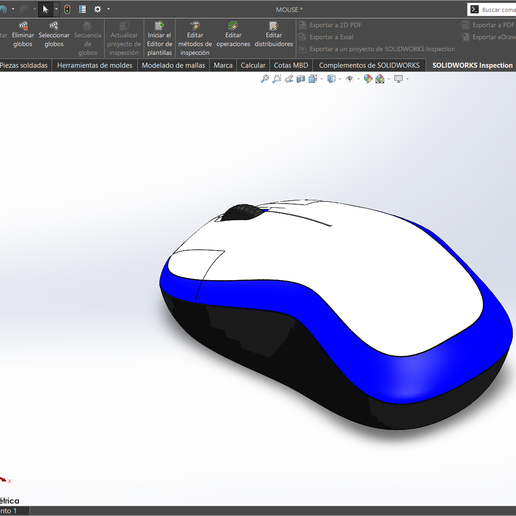Open the Calcular tab
The width and height of the screenshot is (516, 516).
pos(253,65)
